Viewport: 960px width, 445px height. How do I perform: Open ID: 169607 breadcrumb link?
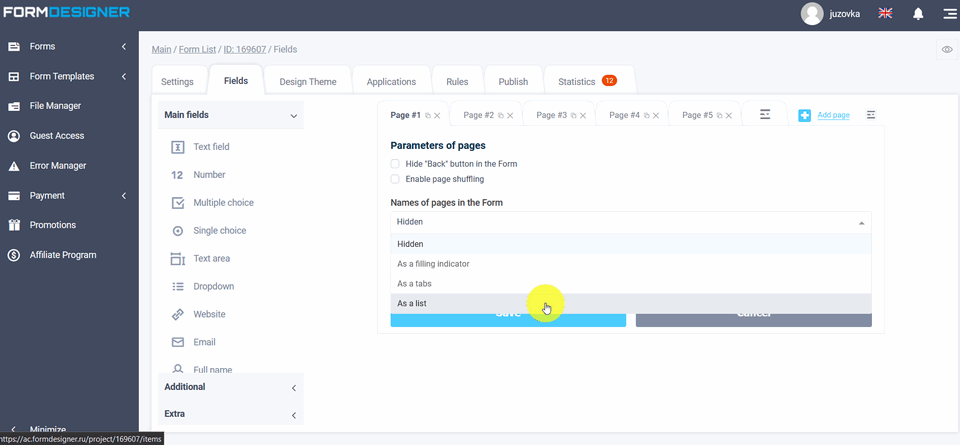coord(245,50)
